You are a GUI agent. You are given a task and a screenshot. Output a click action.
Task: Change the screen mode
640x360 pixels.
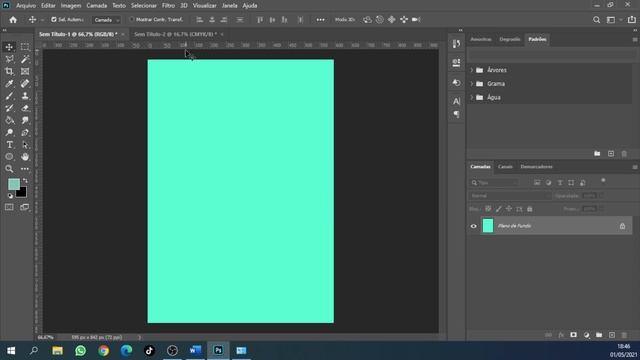point(25,207)
